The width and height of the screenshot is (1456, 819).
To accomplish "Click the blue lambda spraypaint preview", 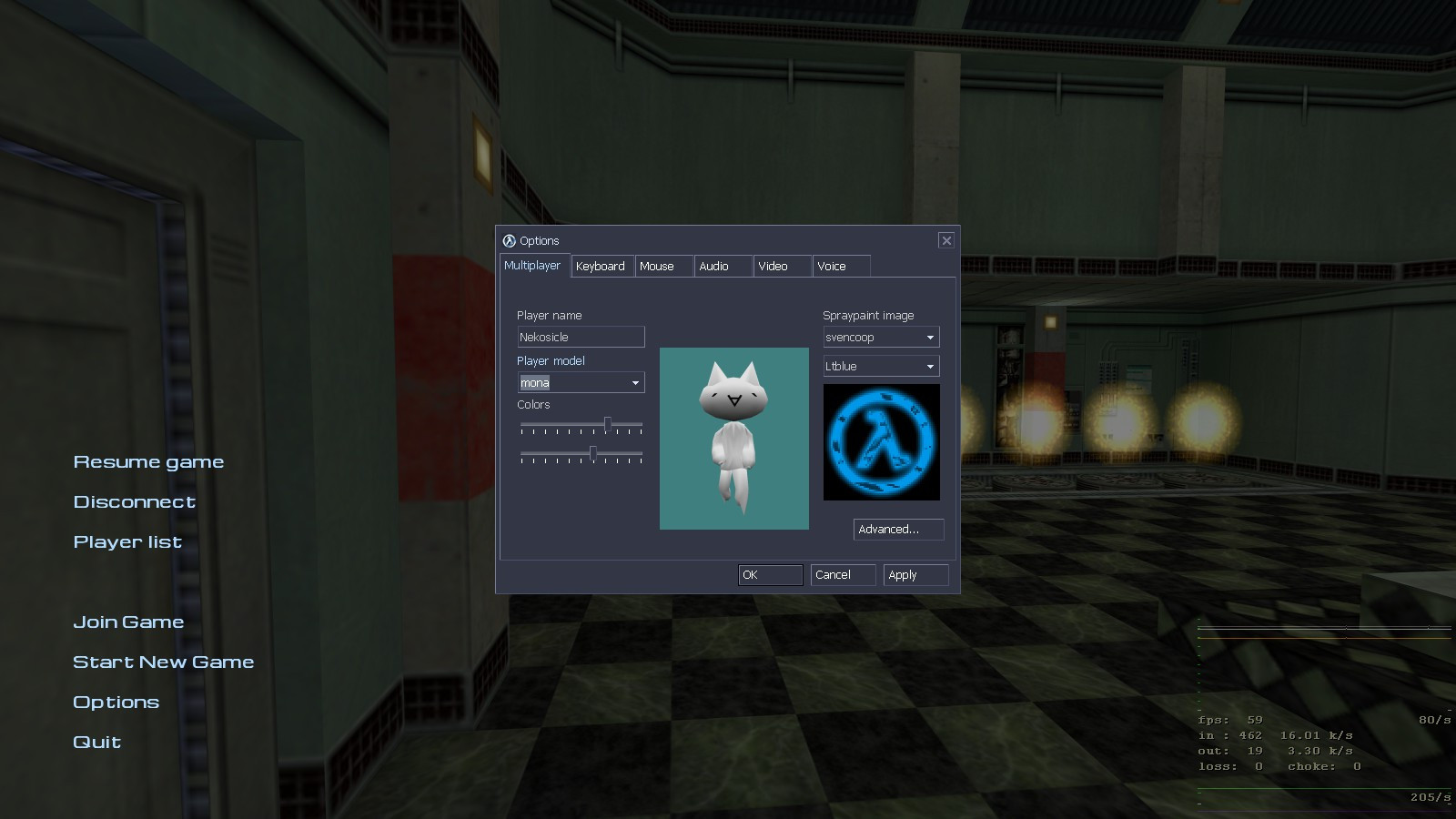I will 880,441.
